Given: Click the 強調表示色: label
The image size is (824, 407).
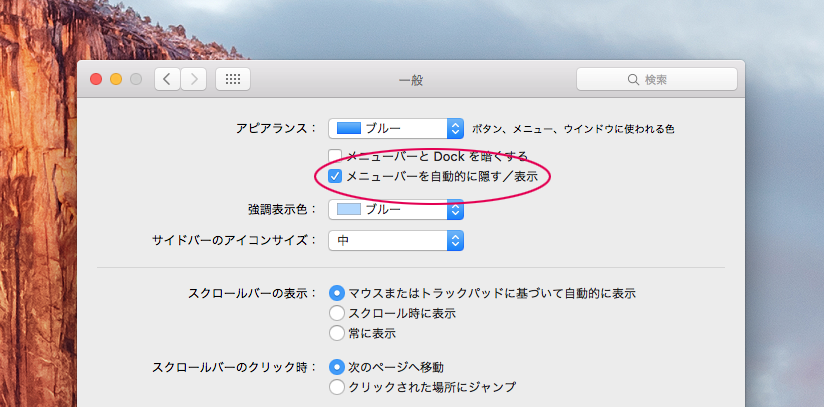Looking at the screenshot, I should (x=283, y=210).
